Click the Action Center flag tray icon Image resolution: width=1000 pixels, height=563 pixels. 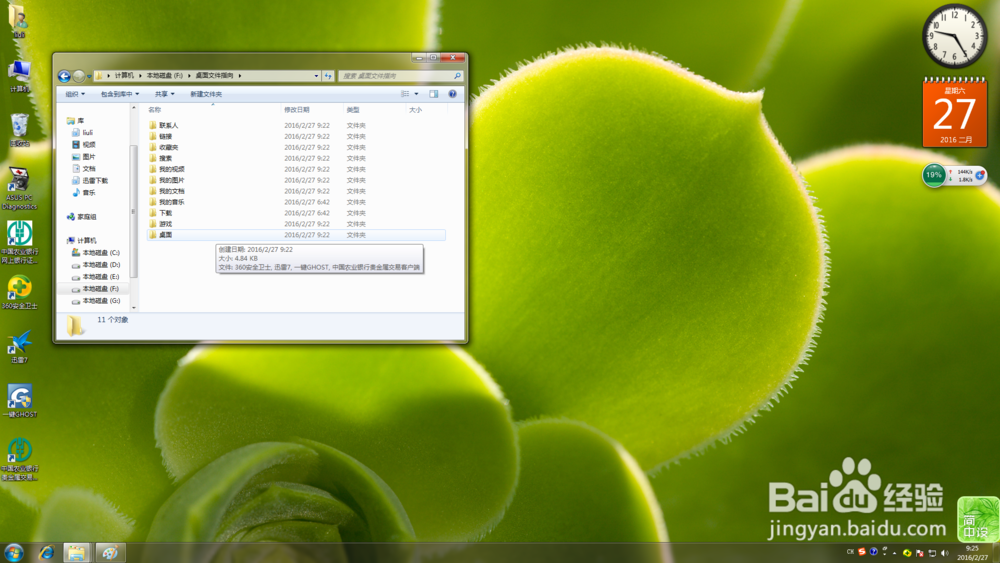[x=920, y=553]
